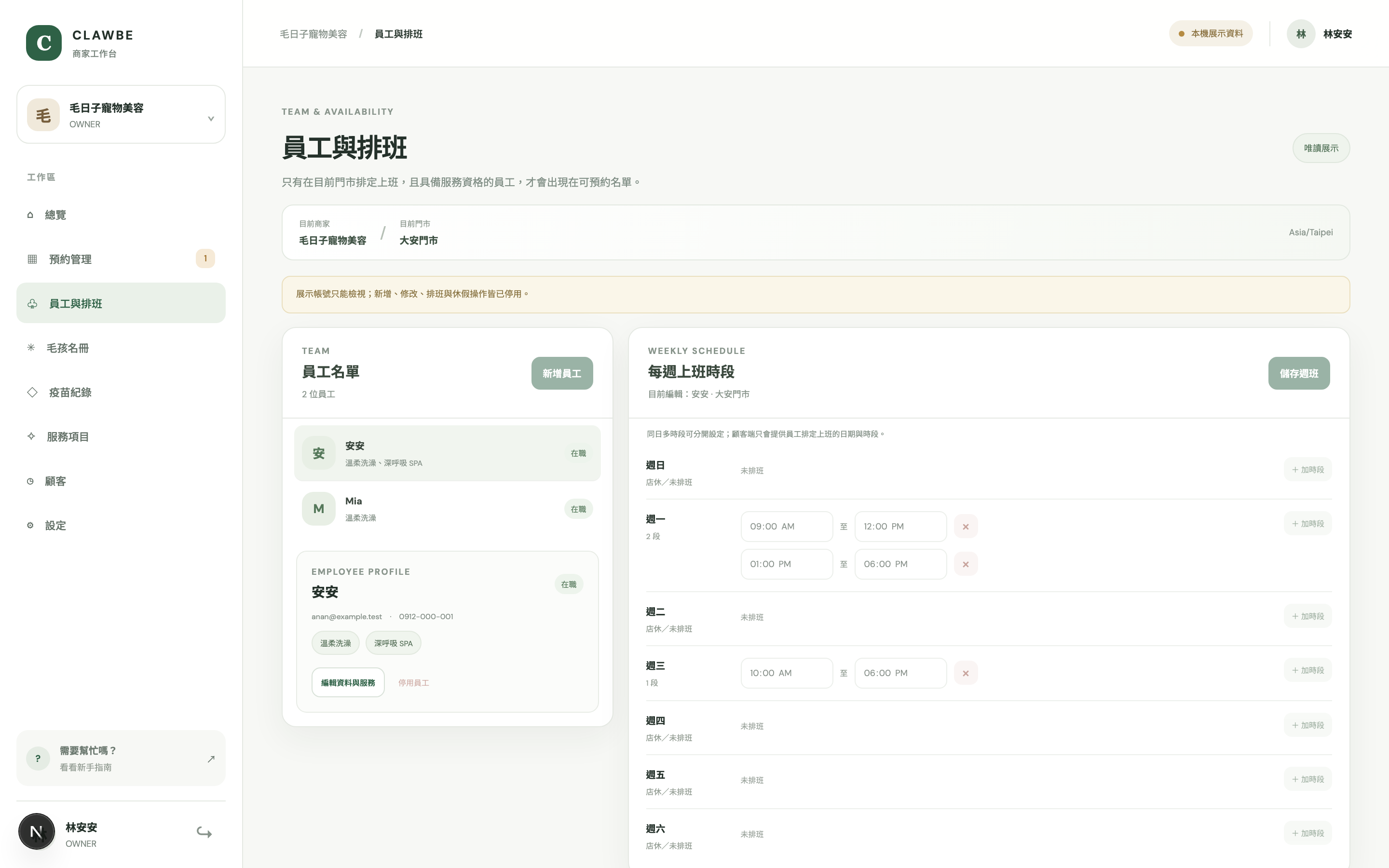Click 毛日子寵物美容 breadcrumb link

point(313,34)
